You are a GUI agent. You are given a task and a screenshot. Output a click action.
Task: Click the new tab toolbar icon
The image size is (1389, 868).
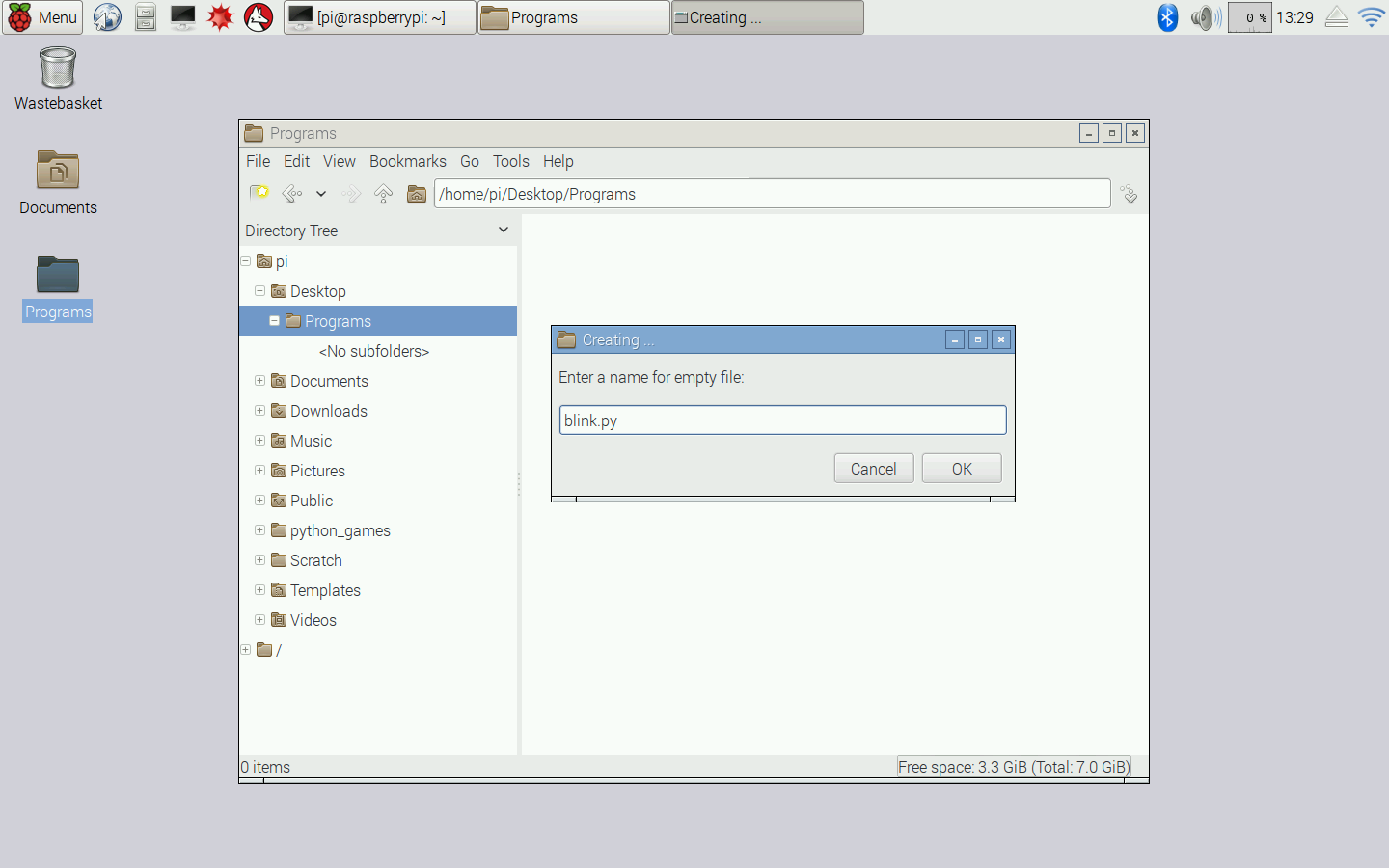tap(259, 194)
